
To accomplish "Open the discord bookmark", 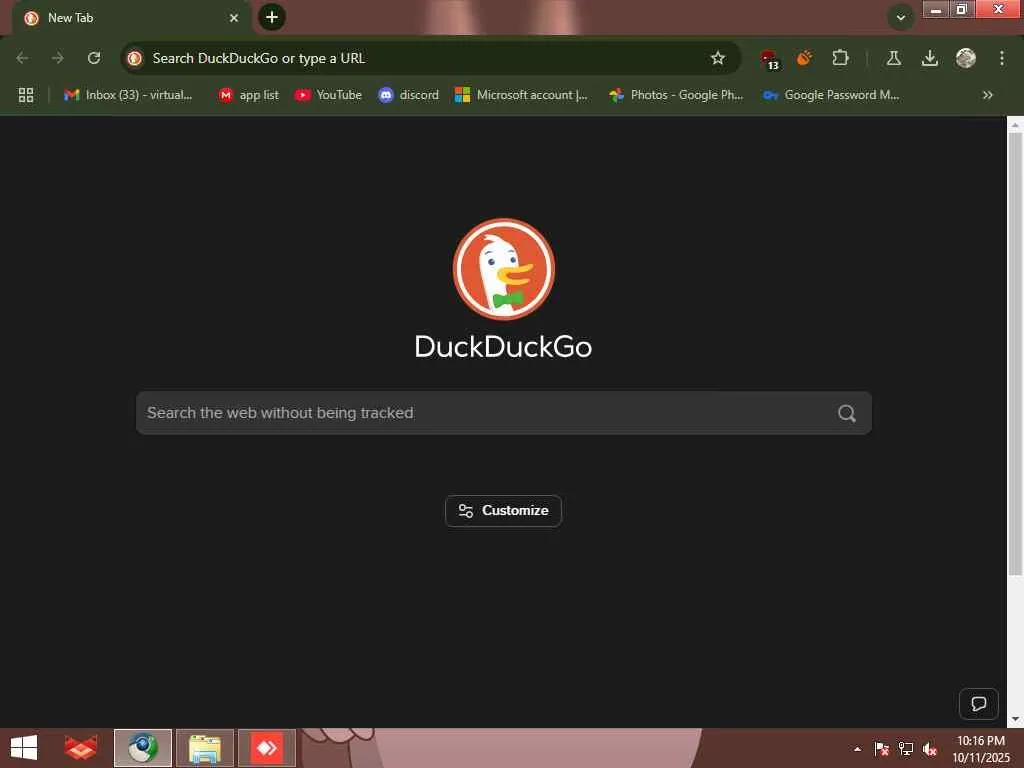I will click(x=409, y=95).
